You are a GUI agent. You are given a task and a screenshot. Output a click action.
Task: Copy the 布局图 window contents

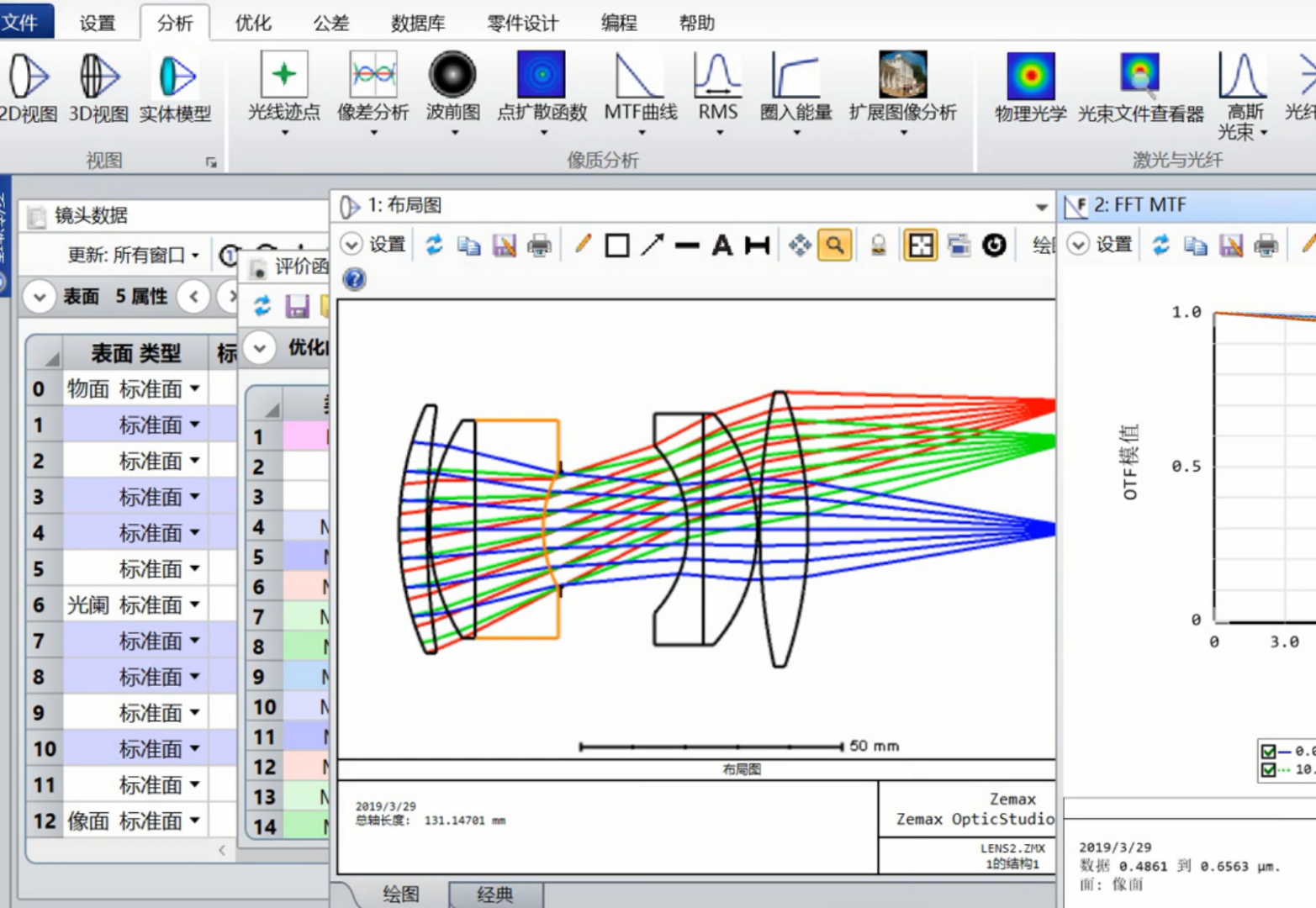click(x=468, y=245)
